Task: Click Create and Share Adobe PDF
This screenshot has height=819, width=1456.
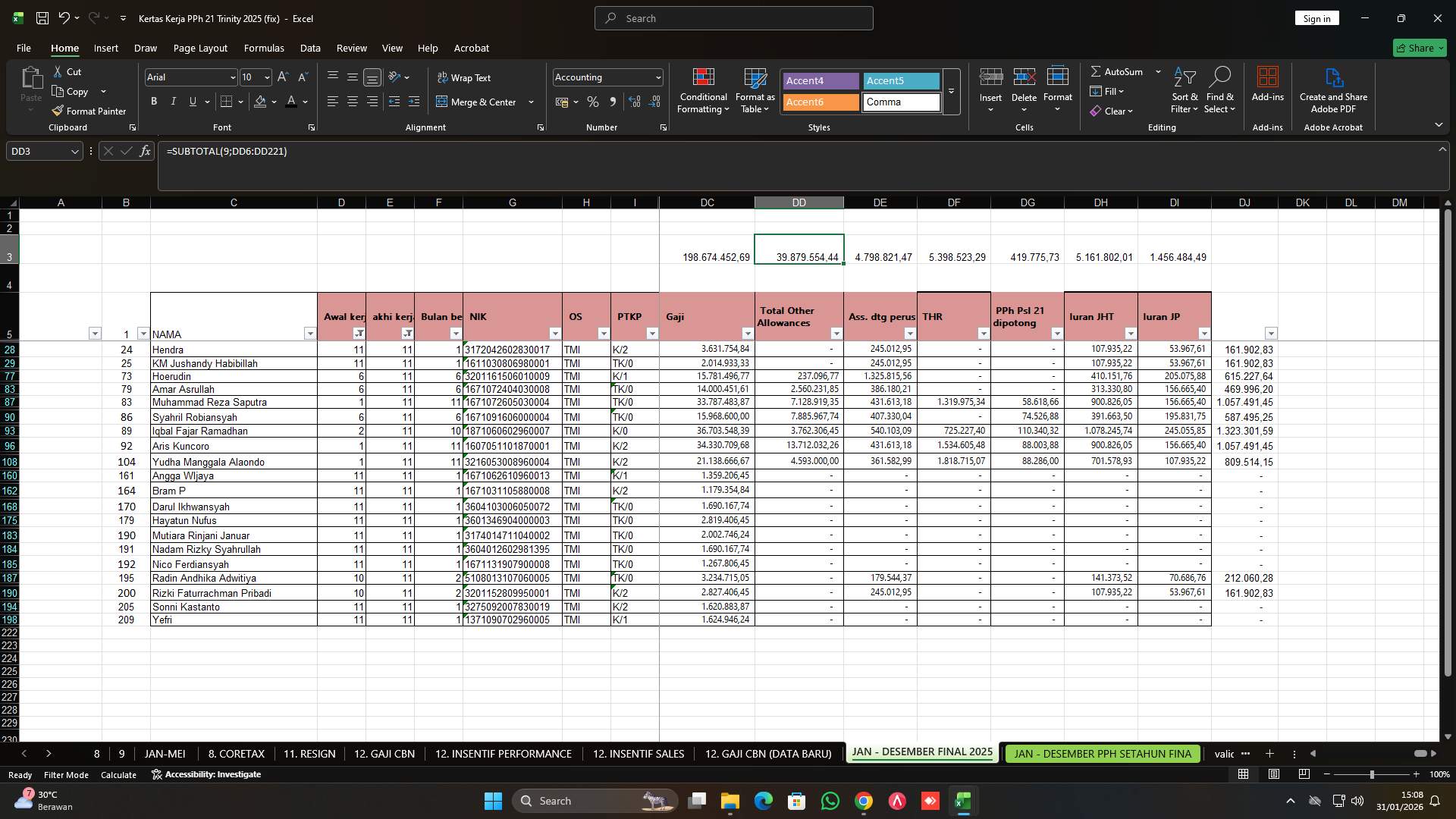Action: (1333, 89)
